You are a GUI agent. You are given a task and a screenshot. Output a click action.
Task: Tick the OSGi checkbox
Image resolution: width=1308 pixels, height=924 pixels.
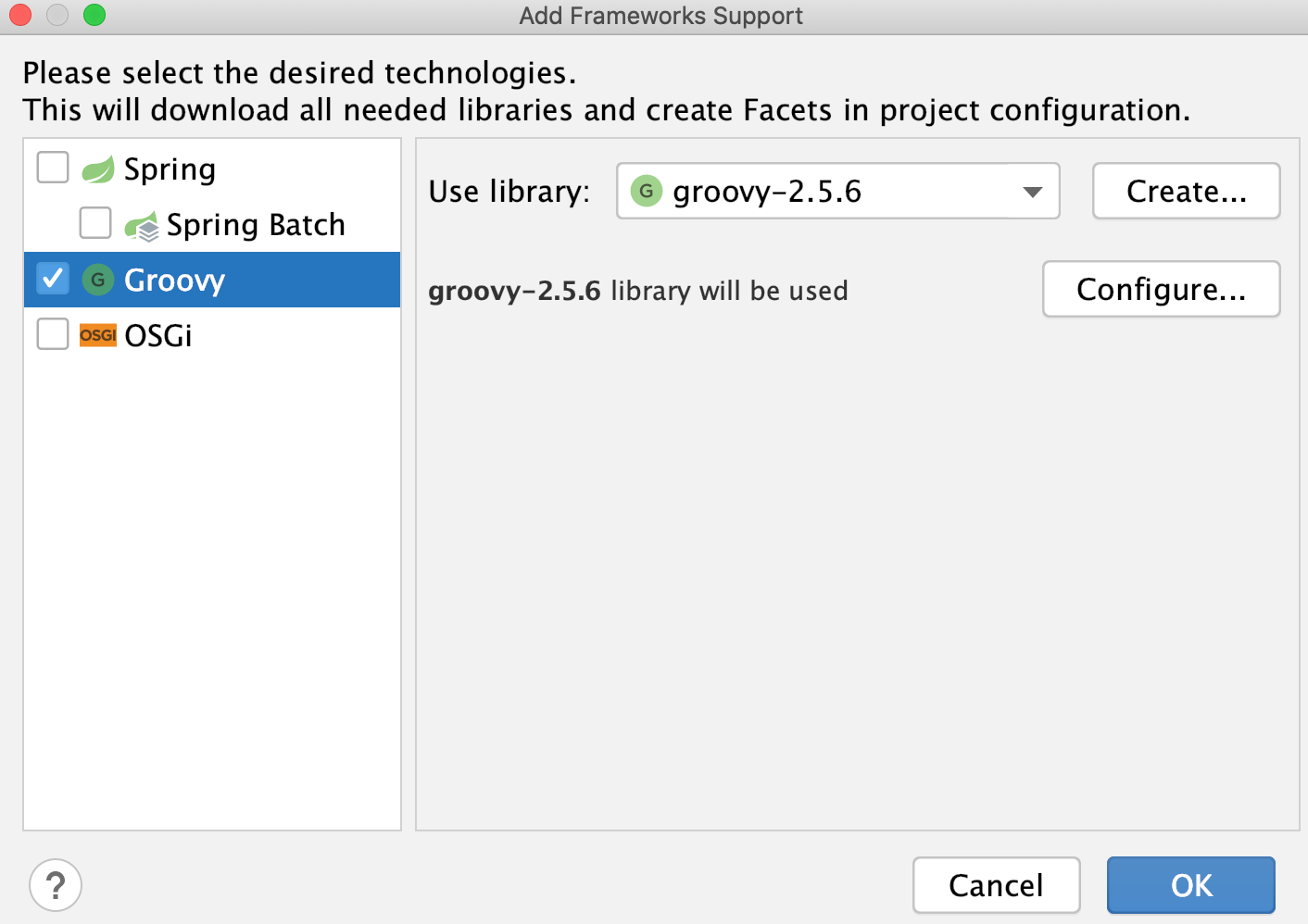53,334
